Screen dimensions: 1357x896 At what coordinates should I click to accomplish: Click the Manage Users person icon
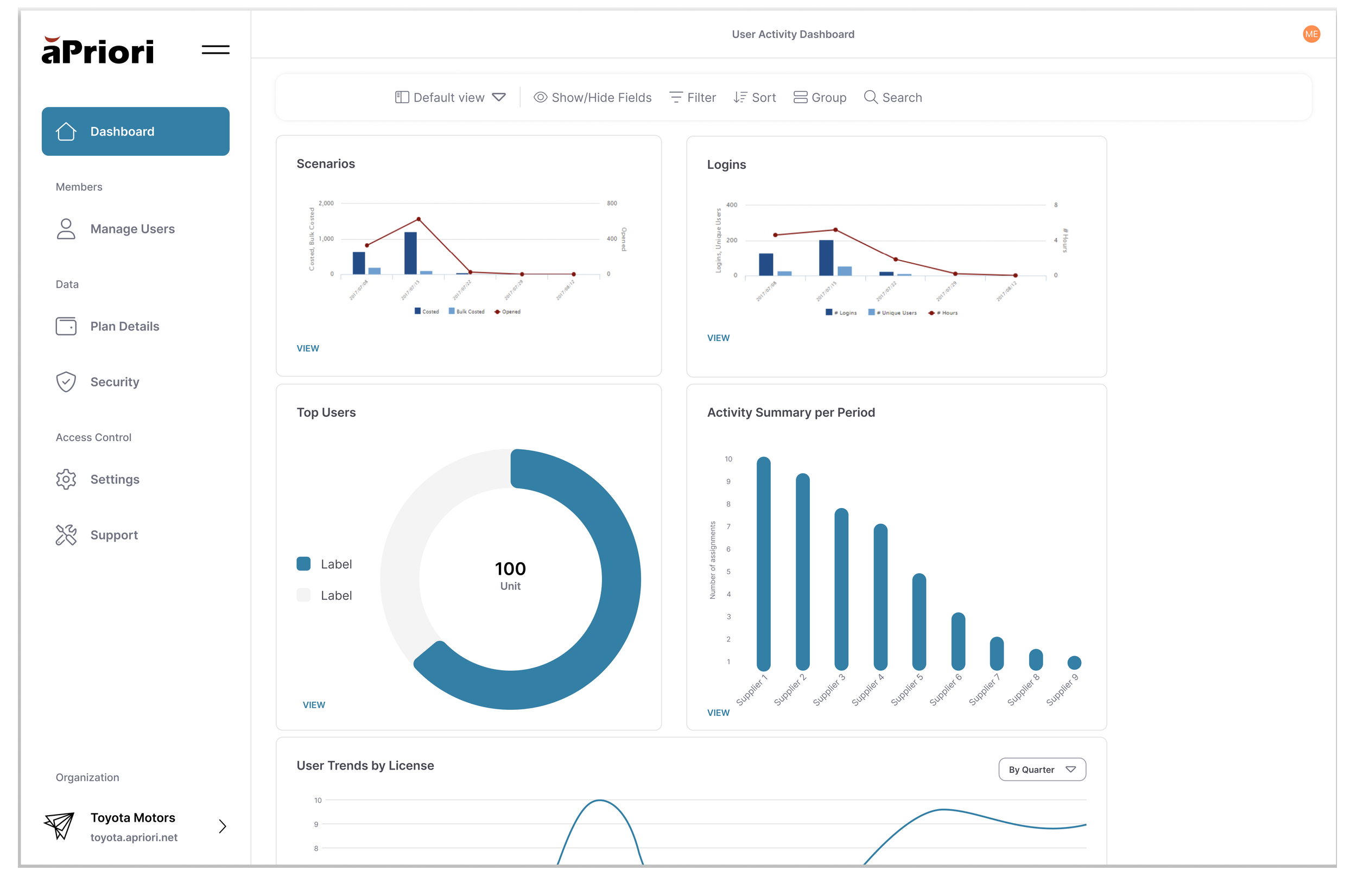(x=66, y=229)
